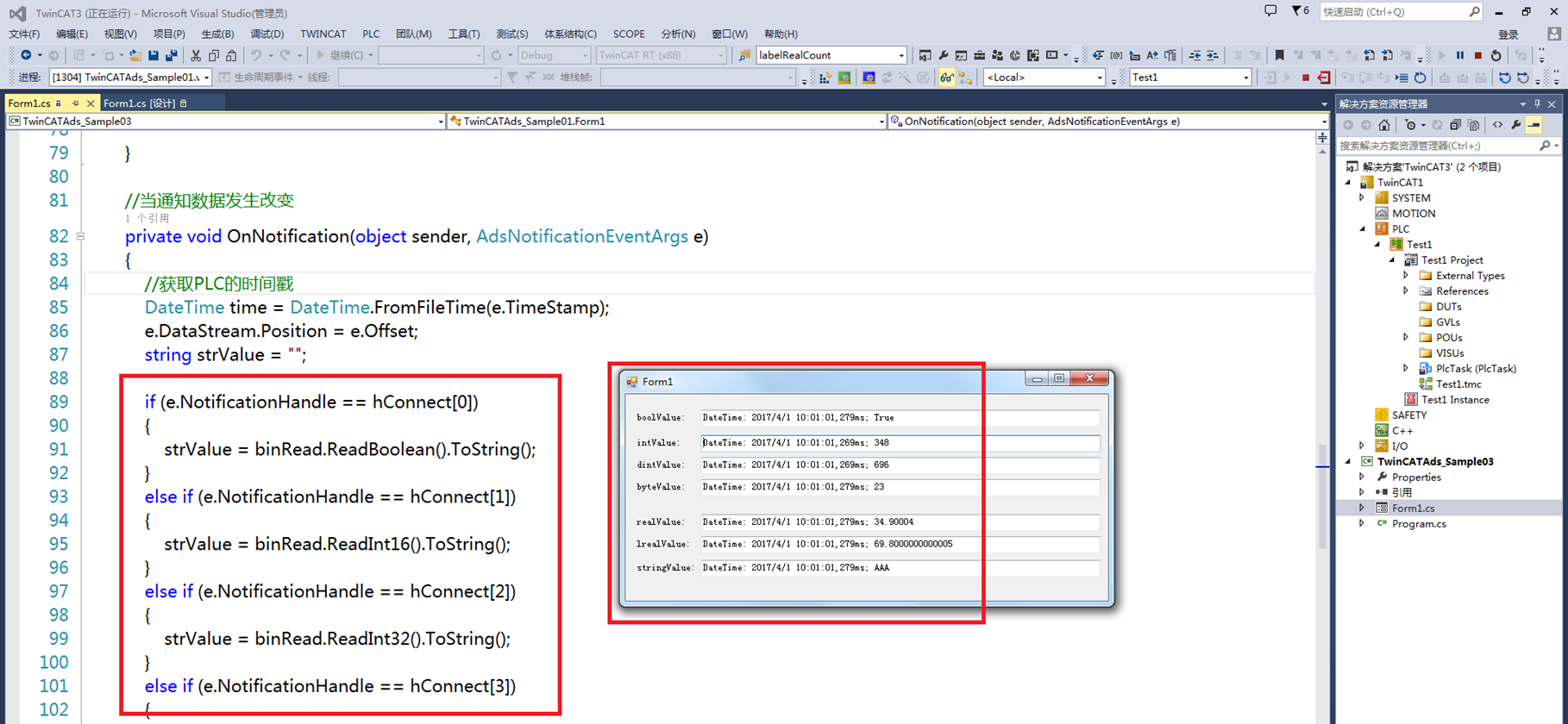Open the Solution Explorer search options arrow
The image size is (1568, 724).
[1556, 146]
